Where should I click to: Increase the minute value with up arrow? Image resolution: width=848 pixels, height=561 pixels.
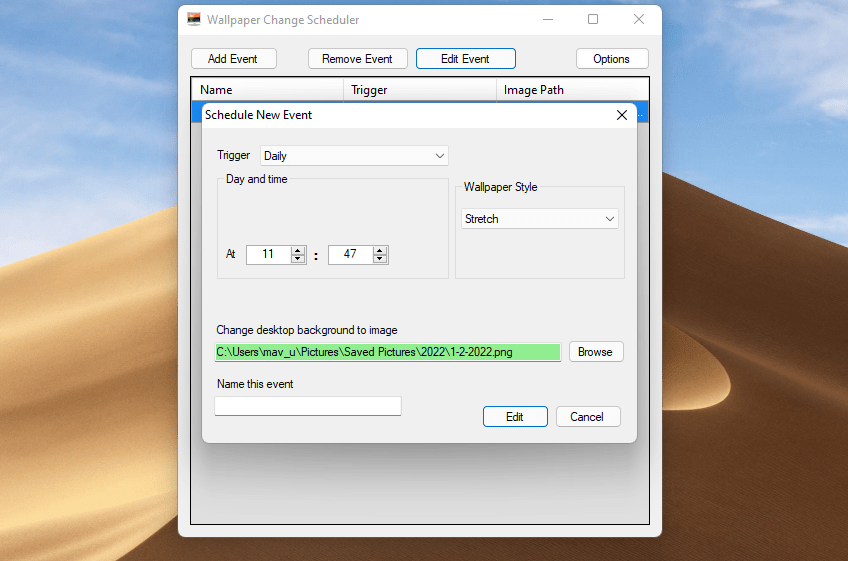pos(380,250)
